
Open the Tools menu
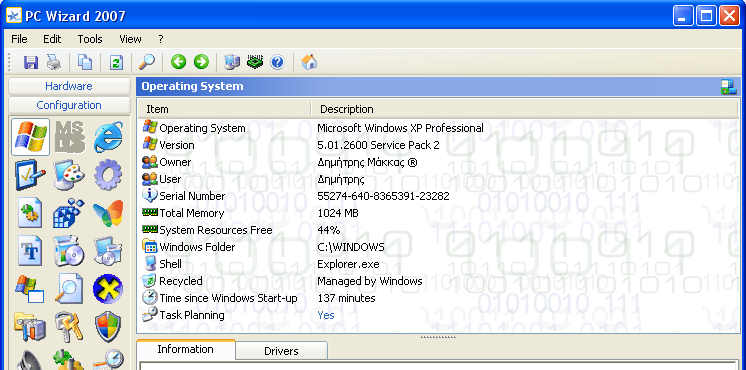pos(90,39)
